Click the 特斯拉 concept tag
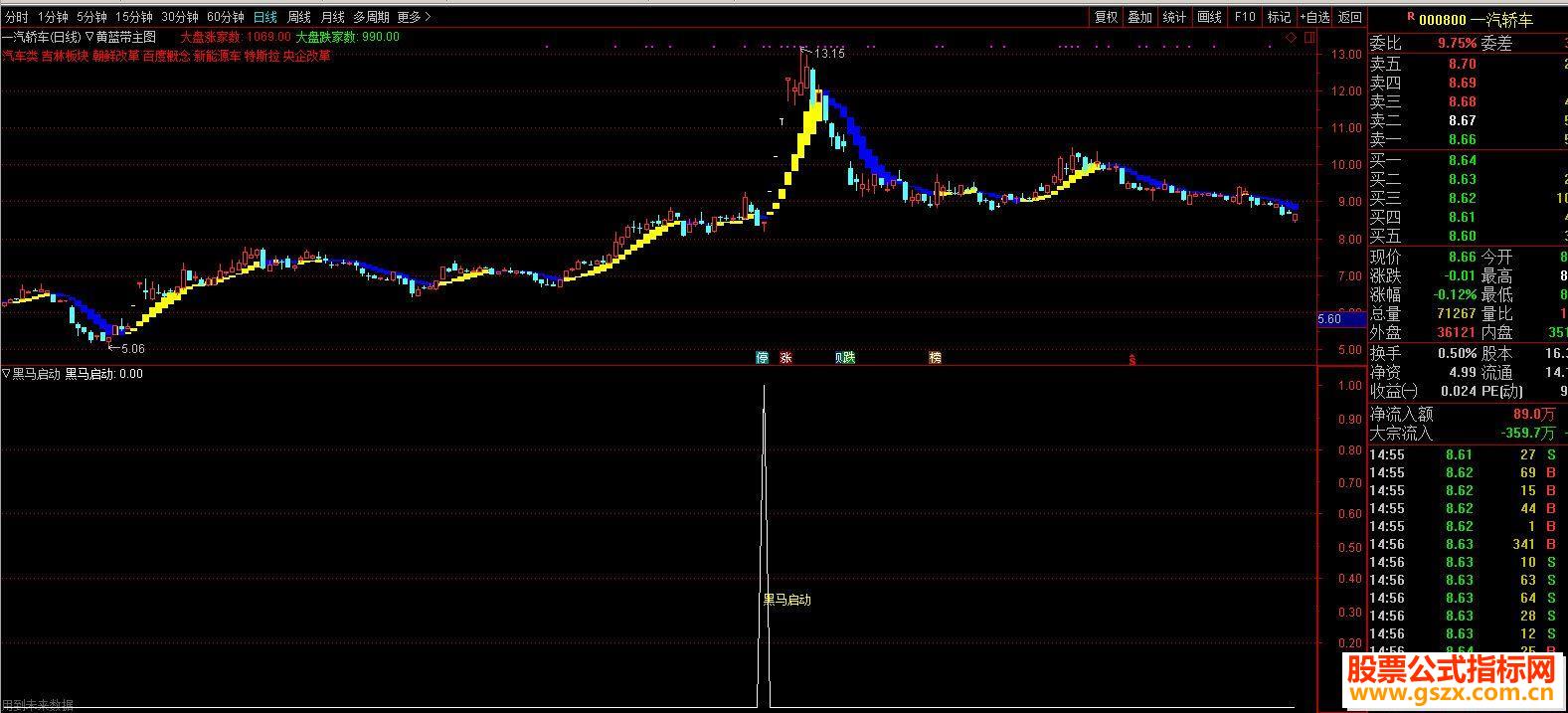This screenshot has height=713, width=1568. pos(261,56)
